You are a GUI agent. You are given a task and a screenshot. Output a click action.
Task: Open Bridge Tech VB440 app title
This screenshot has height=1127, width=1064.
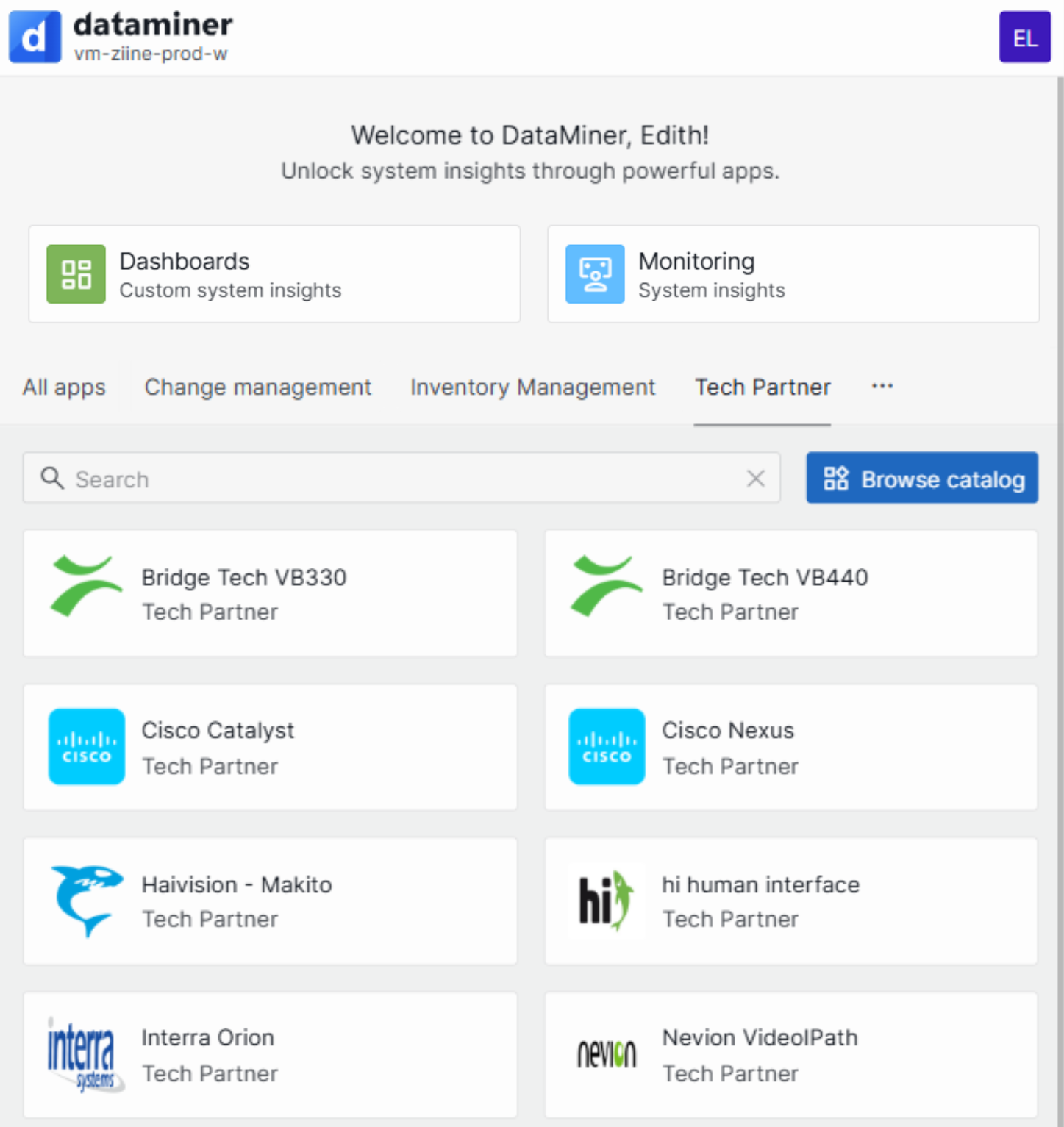tap(765, 577)
